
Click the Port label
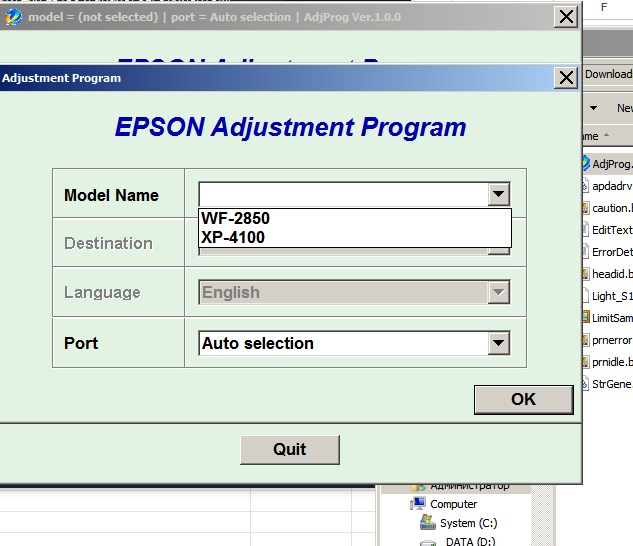click(x=81, y=343)
